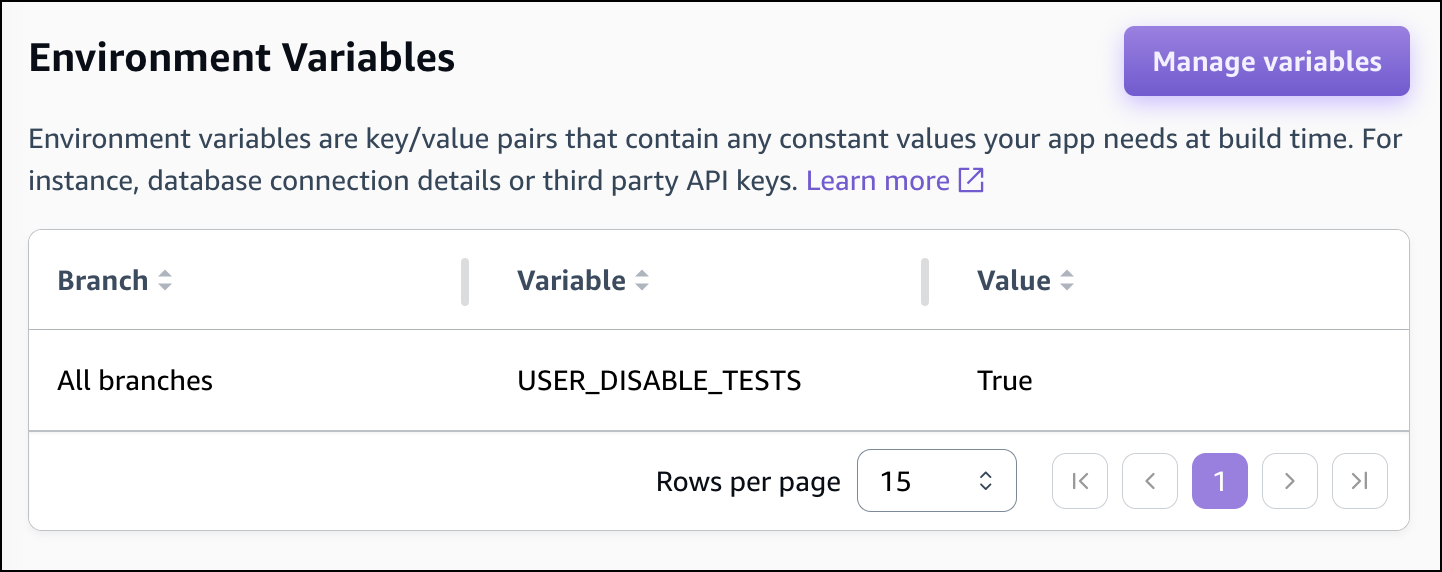Go to the next page of results
1442x572 pixels.
tap(1290, 481)
